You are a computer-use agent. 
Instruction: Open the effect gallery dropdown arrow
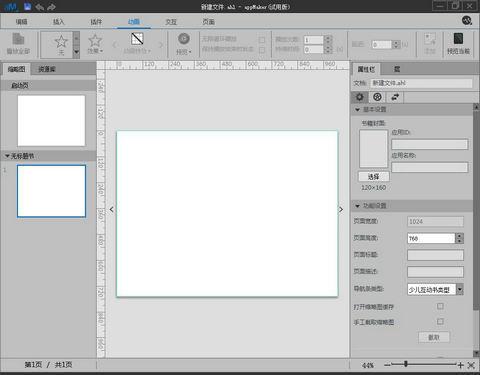[x=76, y=52]
